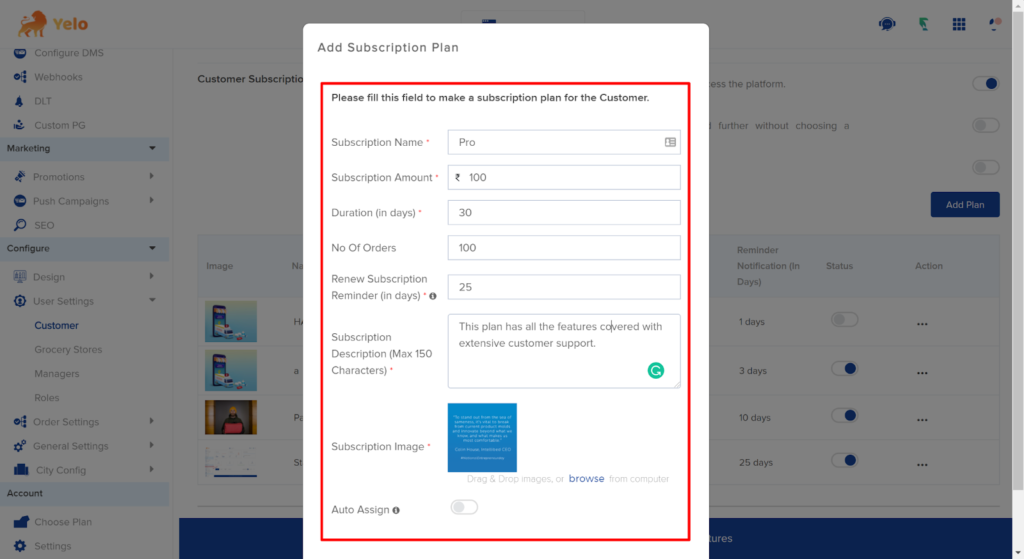Image resolution: width=1024 pixels, height=559 pixels.
Task: Toggle the third disabled switch above Add Plan
Action: (985, 167)
